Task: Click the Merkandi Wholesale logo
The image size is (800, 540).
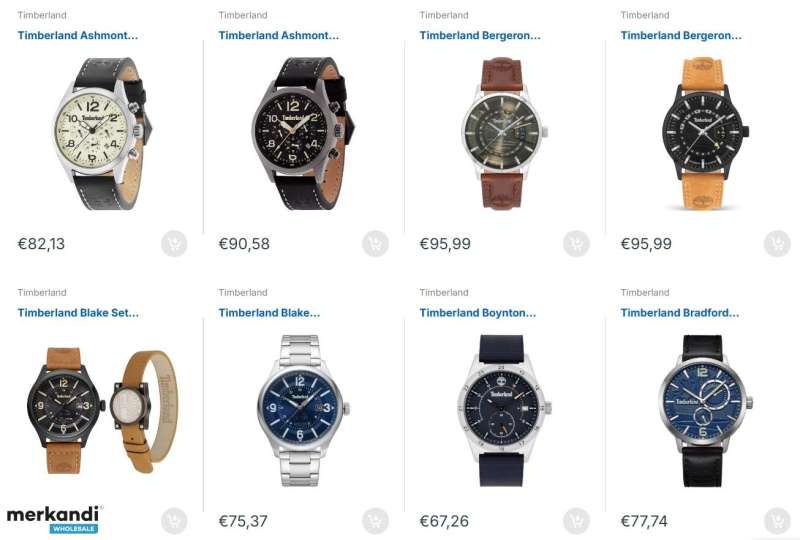Action: pyautogui.click(x=55, y=520)
